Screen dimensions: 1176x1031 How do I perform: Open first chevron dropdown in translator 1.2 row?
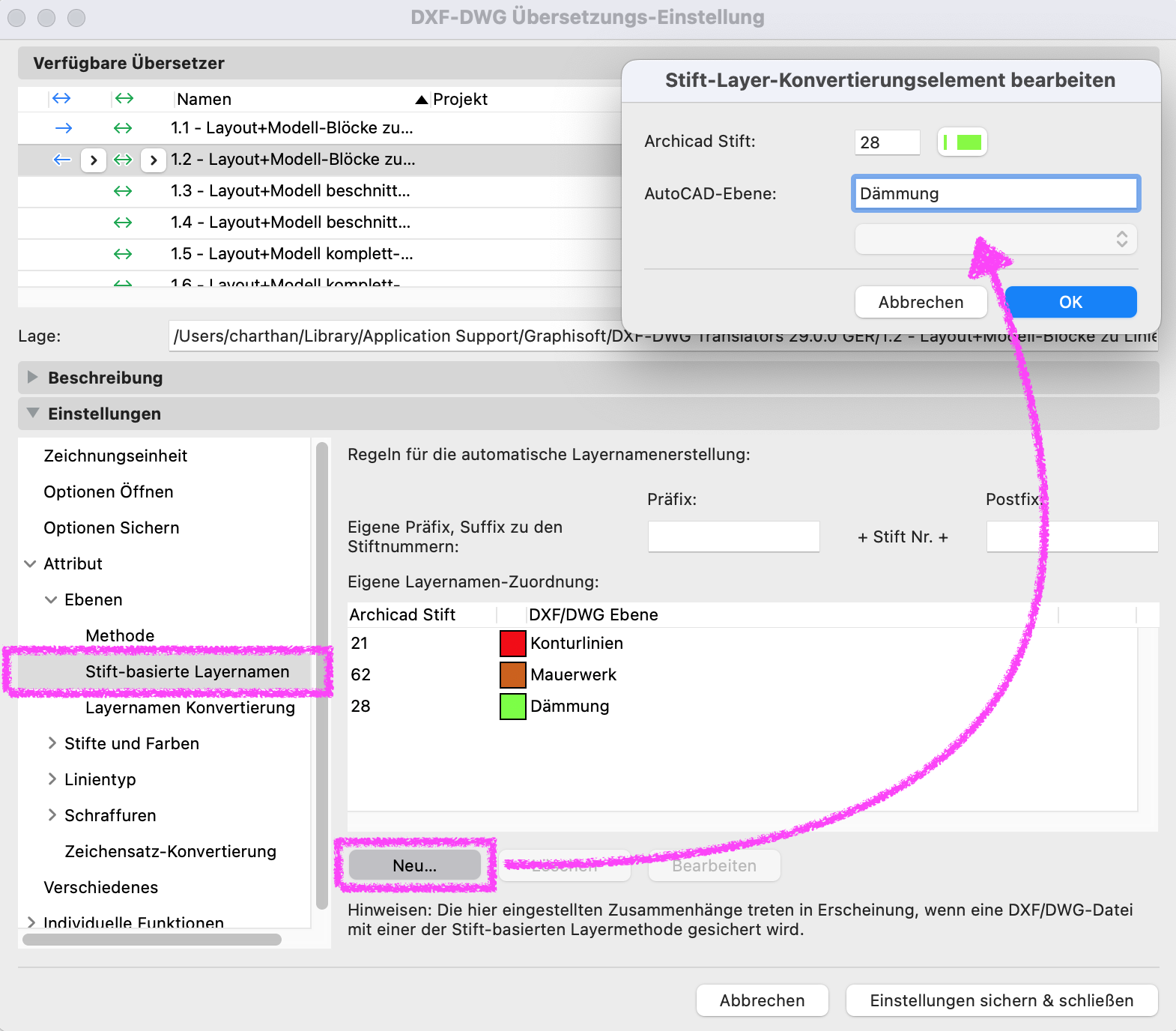[x=94, y=160]
